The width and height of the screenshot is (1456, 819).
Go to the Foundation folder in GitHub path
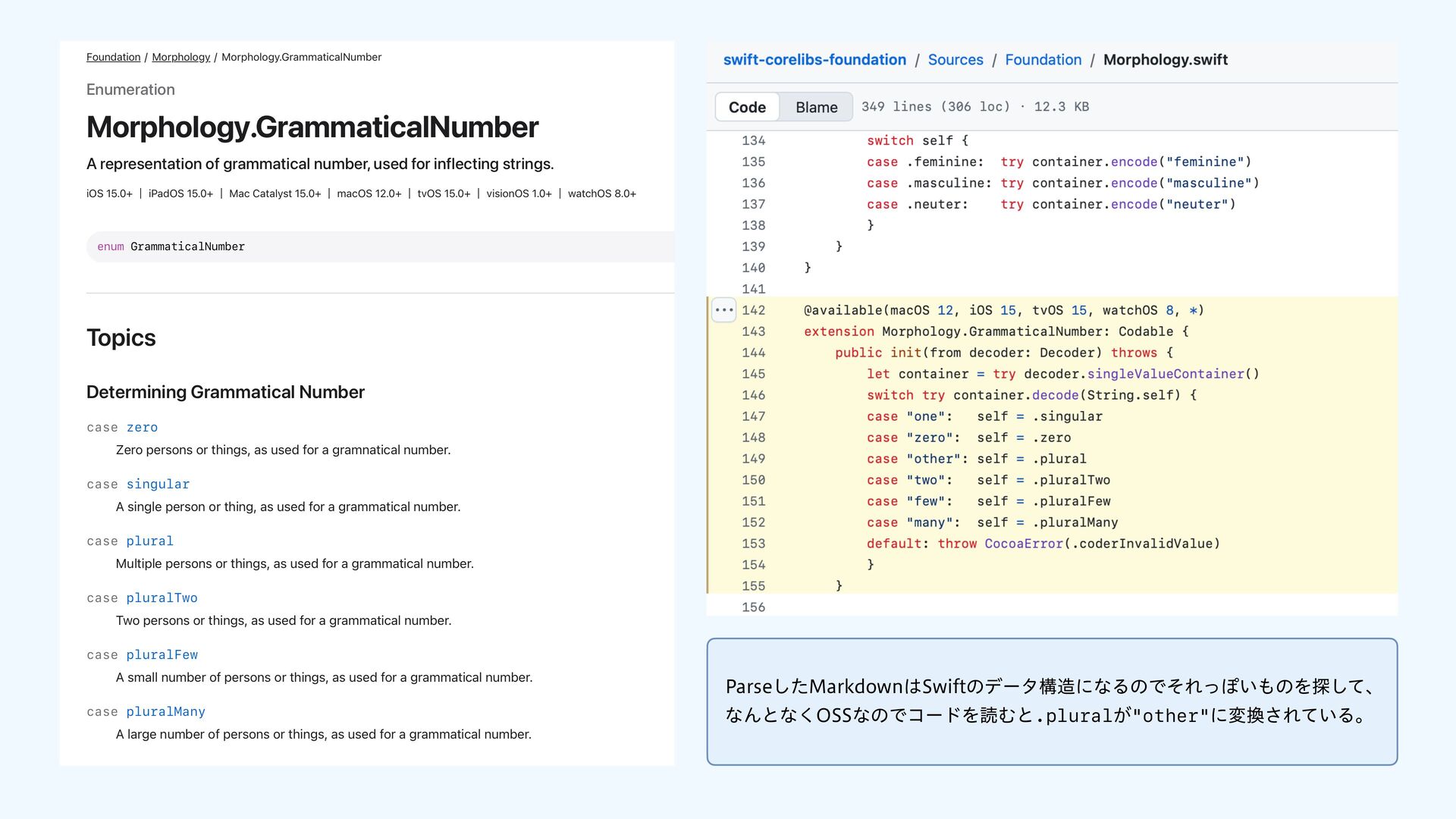tap(1043, 60)
